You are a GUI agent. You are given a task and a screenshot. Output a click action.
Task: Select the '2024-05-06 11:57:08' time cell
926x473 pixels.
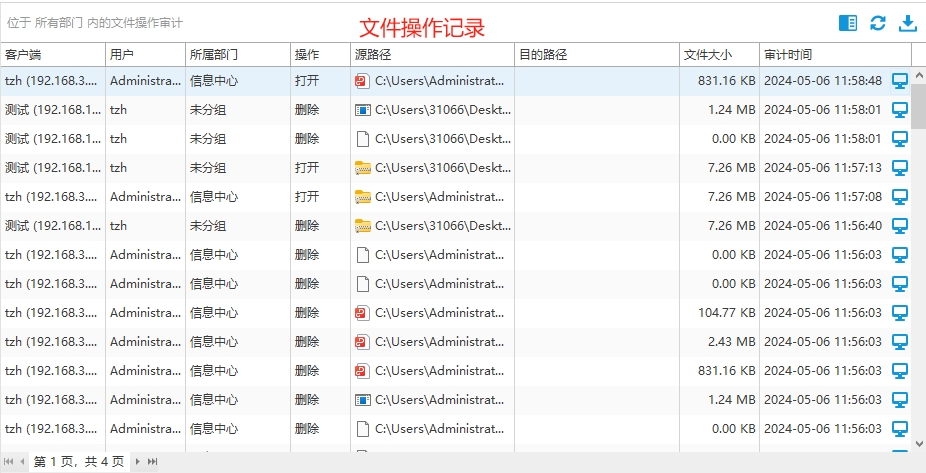(823, 197)
